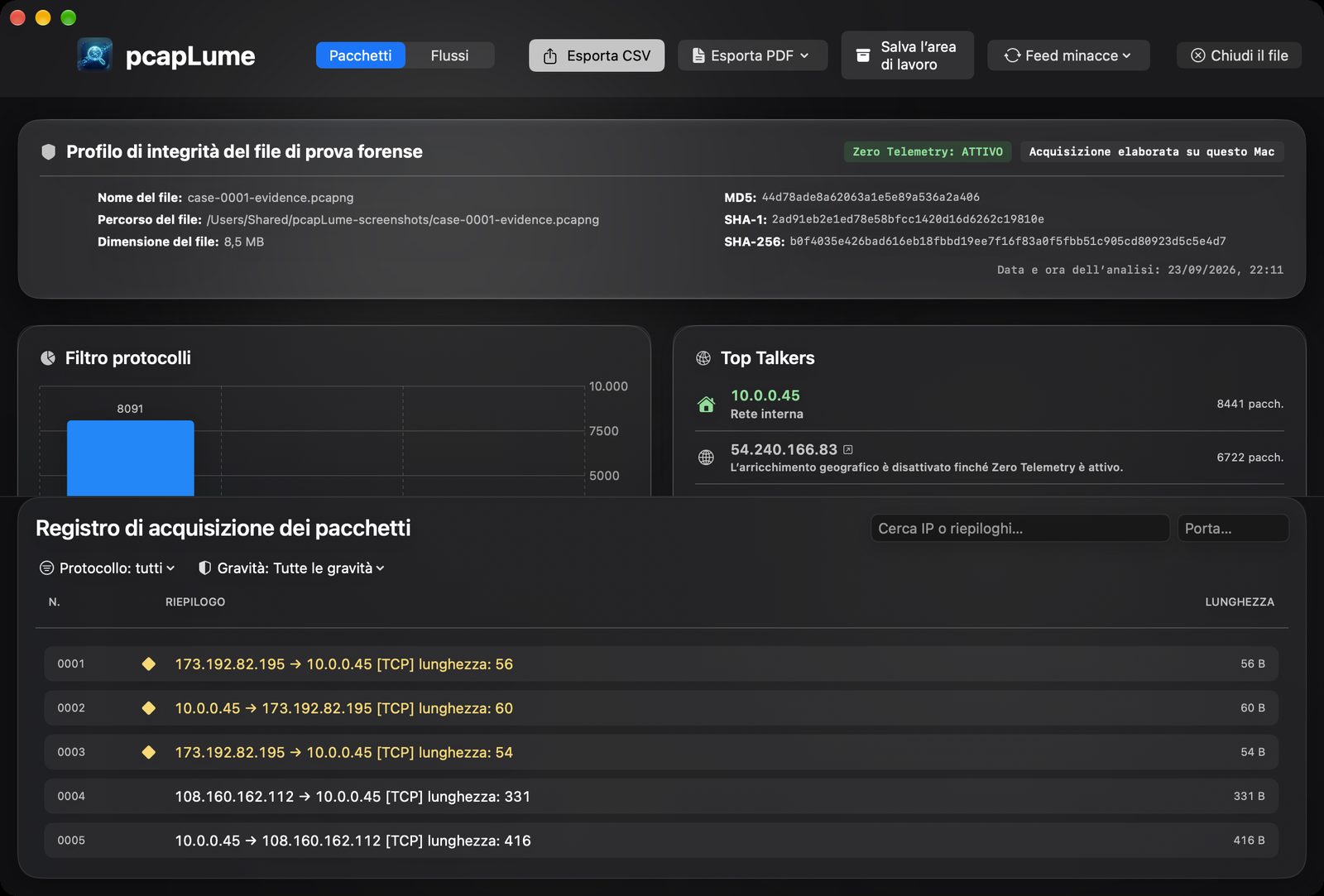The width and height of the screenshot is (1324, 896).
Task: Switch to the Flussi tab
Action: (449, 55)
